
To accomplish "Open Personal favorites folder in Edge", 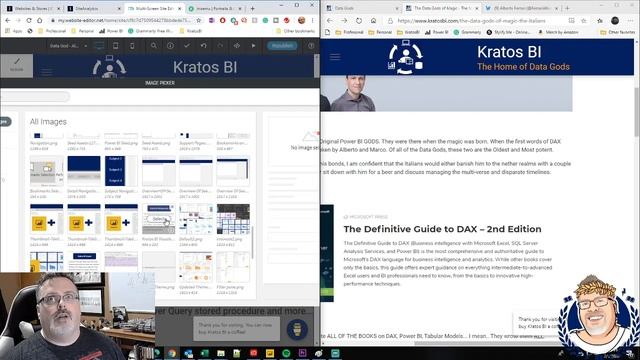I will (x=380, y=32).
